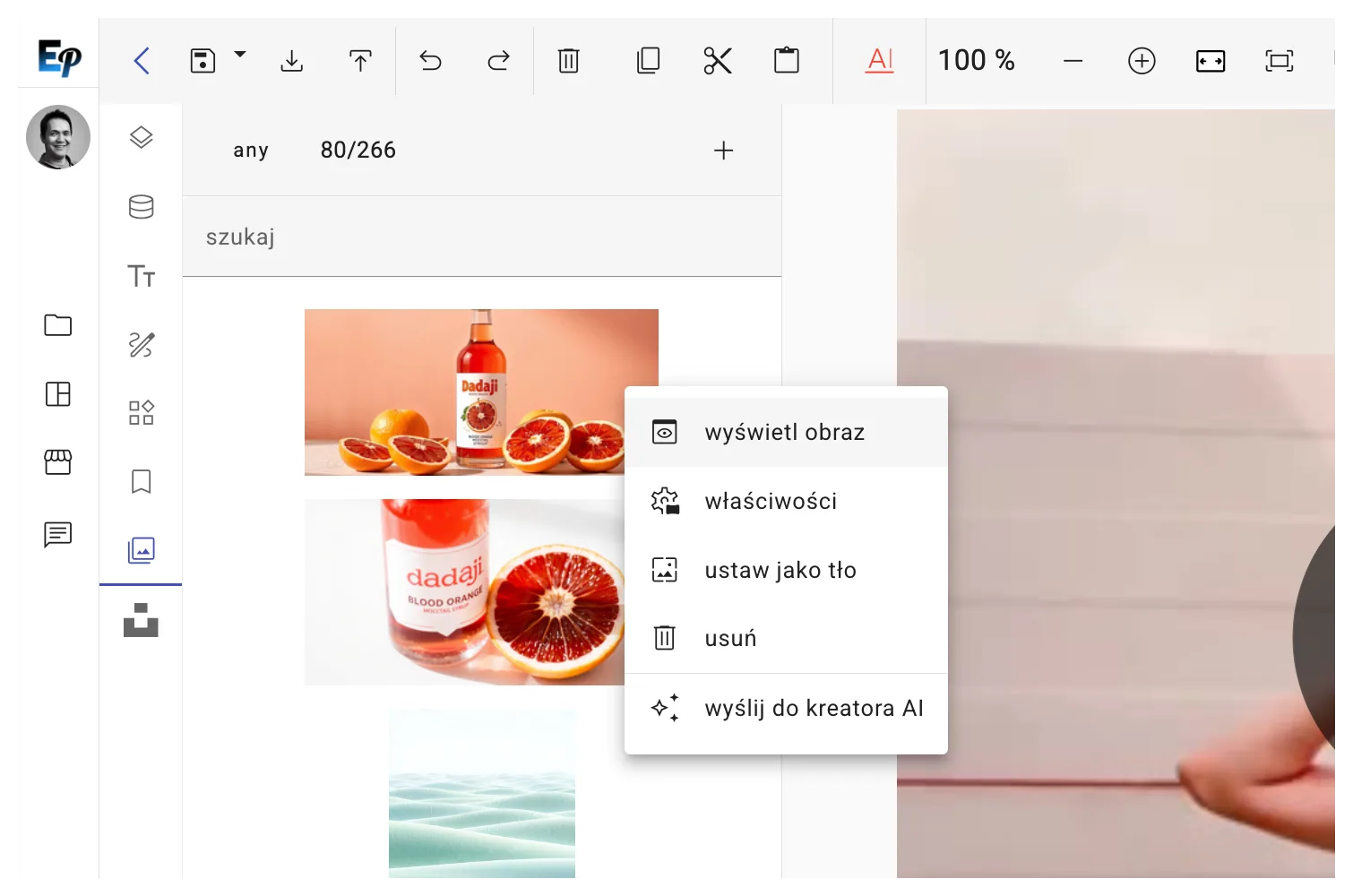Go back with the left chevron
Viewport: 1353px width, 896px height.
142,61
